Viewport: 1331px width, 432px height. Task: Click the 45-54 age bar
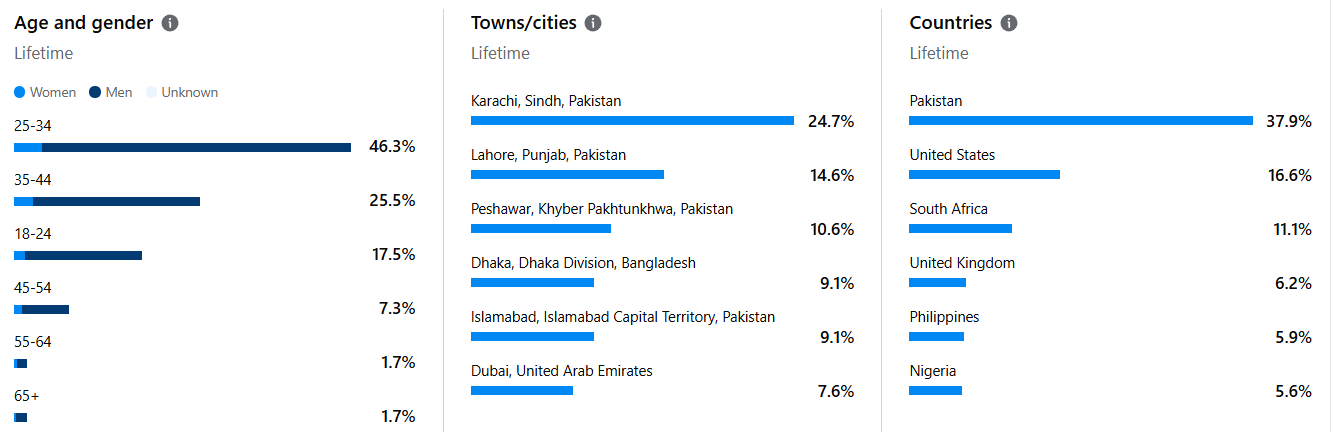tap(41, 309)
